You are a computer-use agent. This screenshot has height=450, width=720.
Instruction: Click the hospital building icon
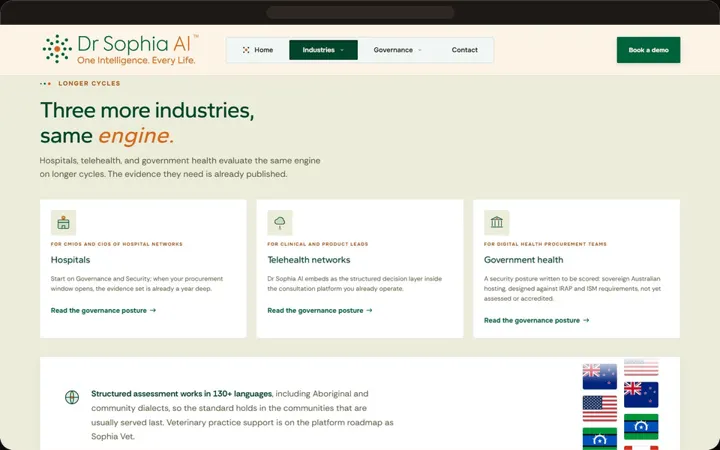[x=63, y=223]
